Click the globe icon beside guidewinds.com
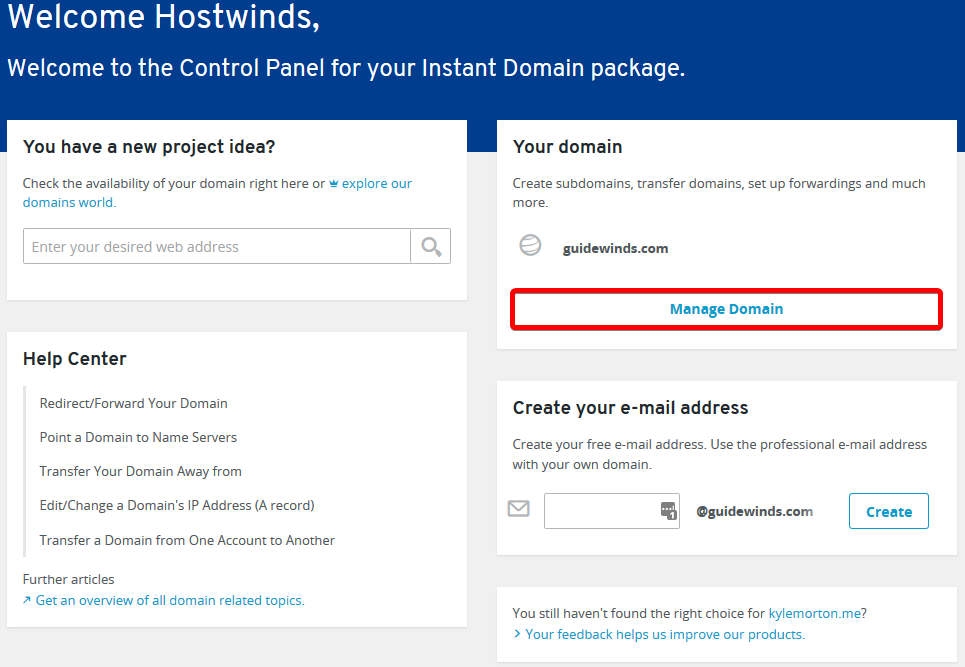 pos(530,246)
